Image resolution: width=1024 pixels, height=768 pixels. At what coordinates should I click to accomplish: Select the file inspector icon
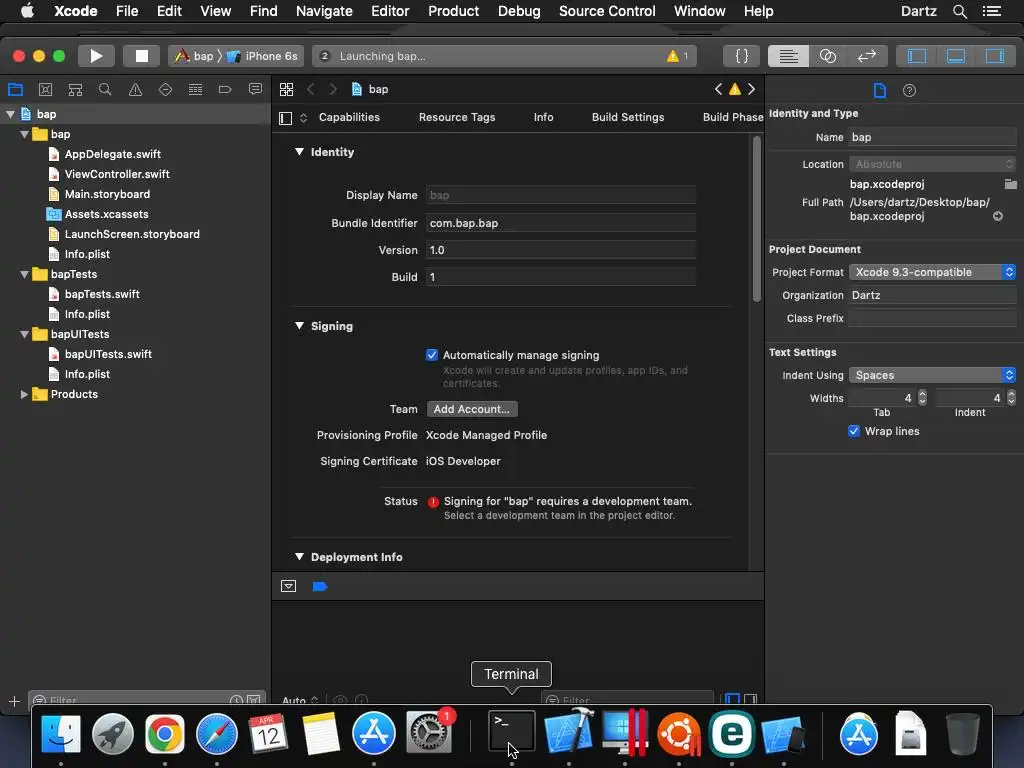pos(880,90)
